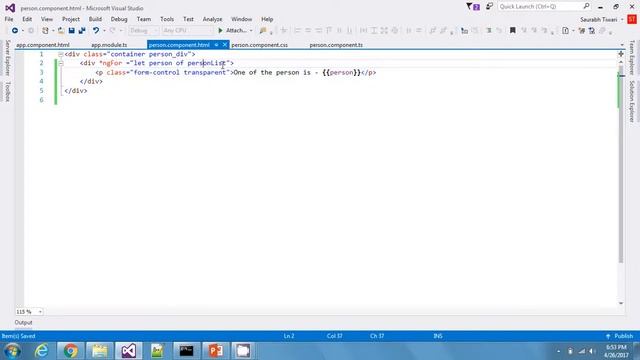Click the Save All toolbar icon
This screenshot has width=640, height=360.
tap(82, 31)
